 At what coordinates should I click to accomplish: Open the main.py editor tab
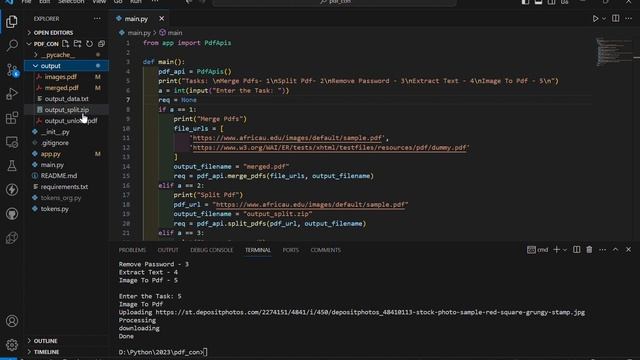tap(136, 19)
